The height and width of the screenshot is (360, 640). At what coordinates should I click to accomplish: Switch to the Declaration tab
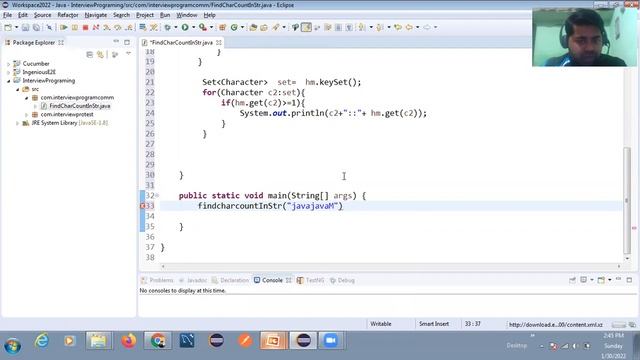[230, 280]
